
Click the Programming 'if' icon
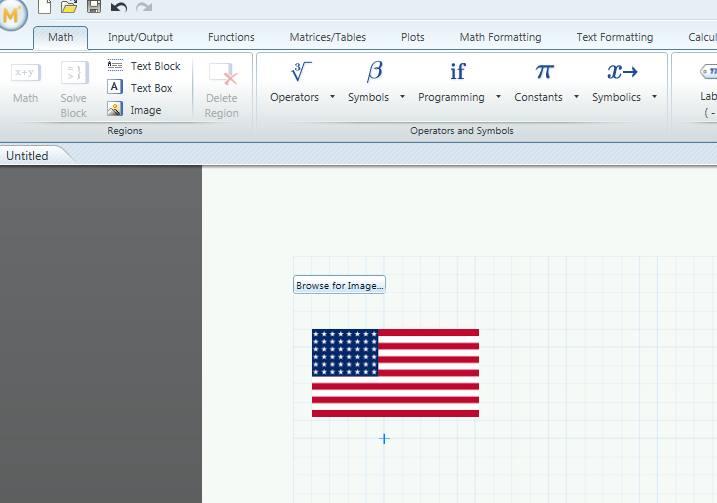pos(458,72)
